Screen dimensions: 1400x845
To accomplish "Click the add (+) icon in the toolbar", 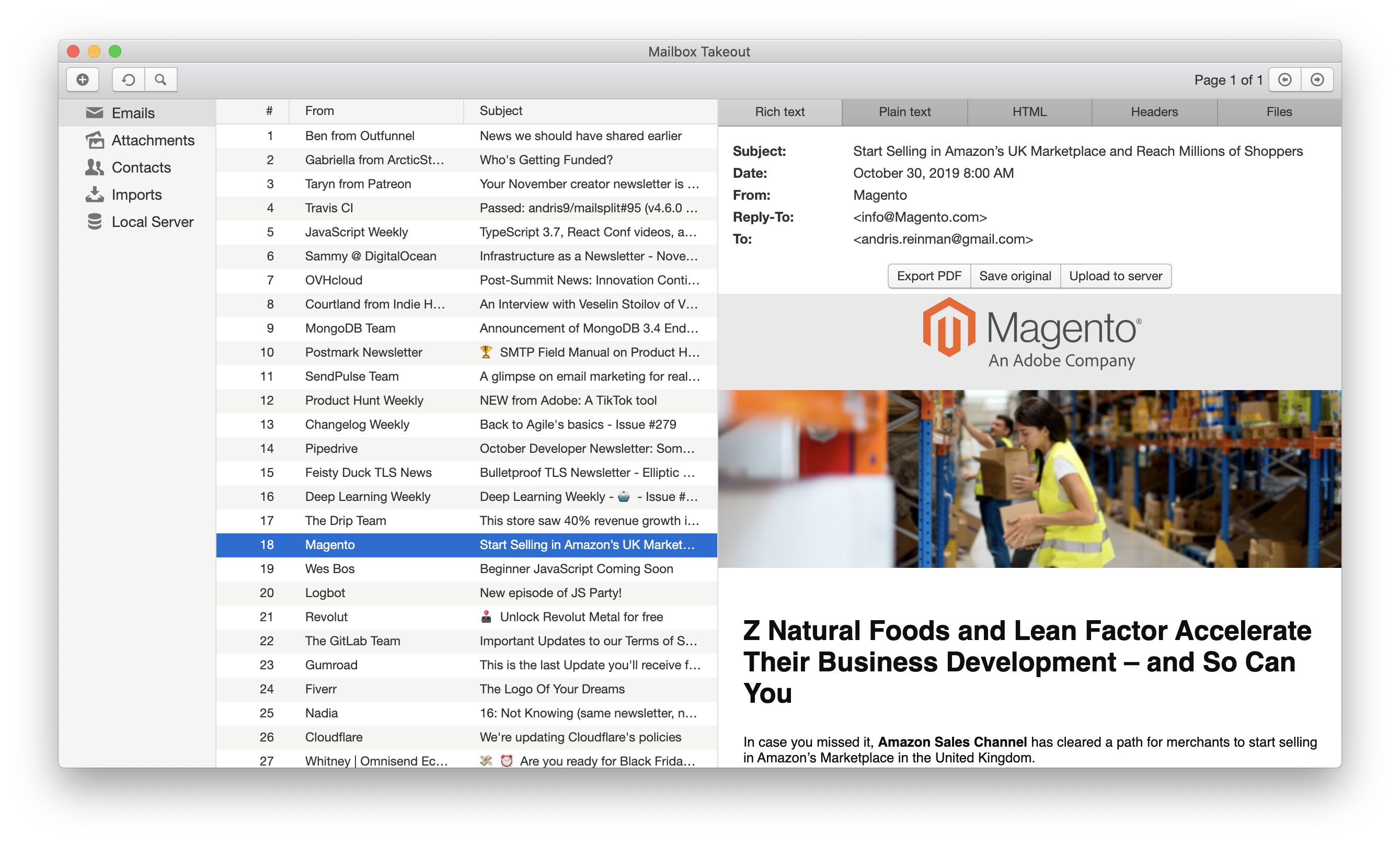I will coord(82,79).
